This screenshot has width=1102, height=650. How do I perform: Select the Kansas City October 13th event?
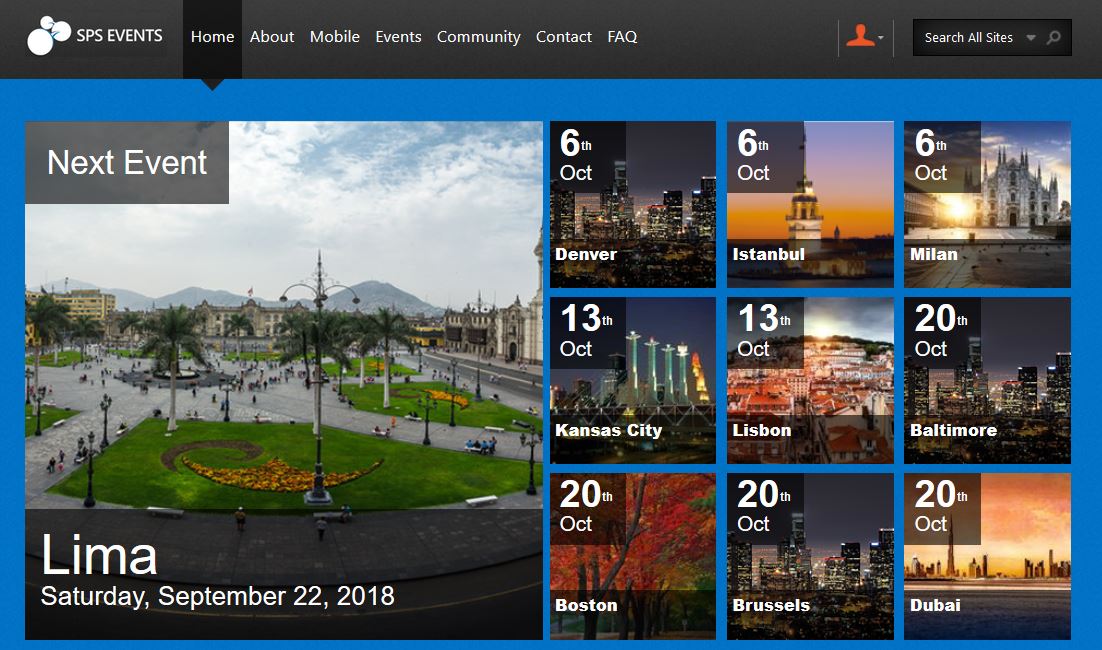(x=632, y=380)
